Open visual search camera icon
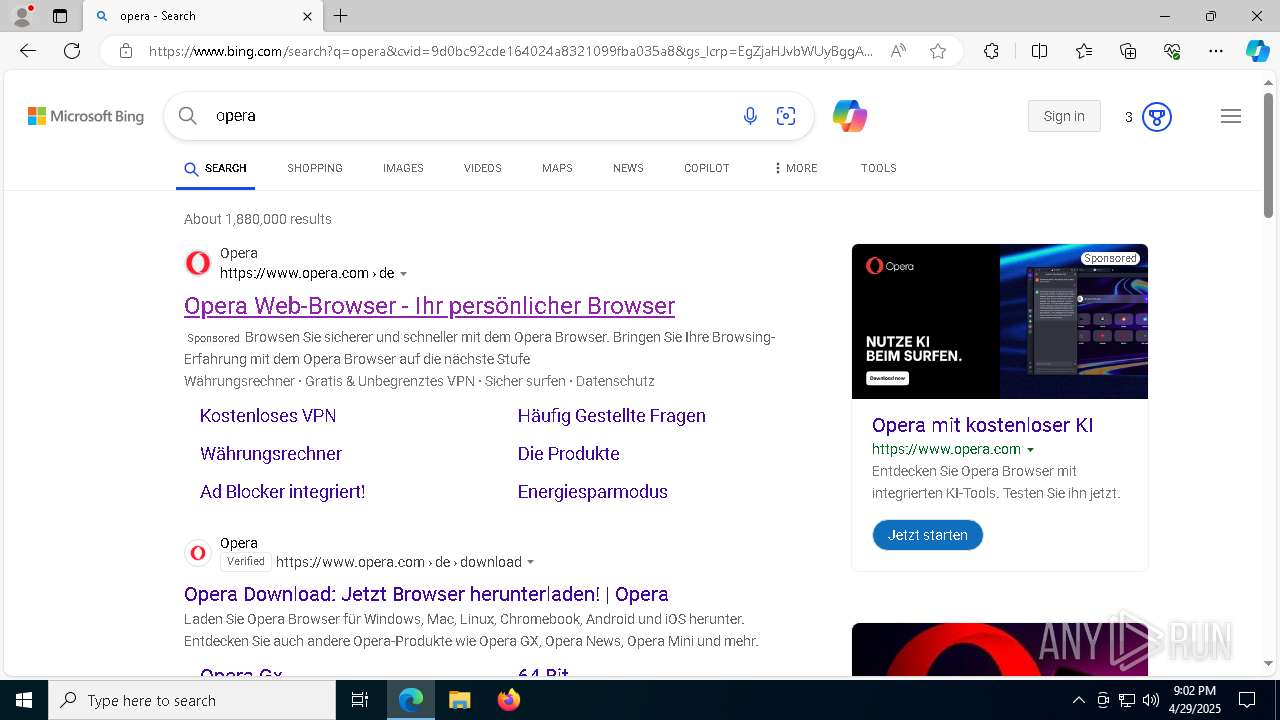 click(x=786, y=116)
